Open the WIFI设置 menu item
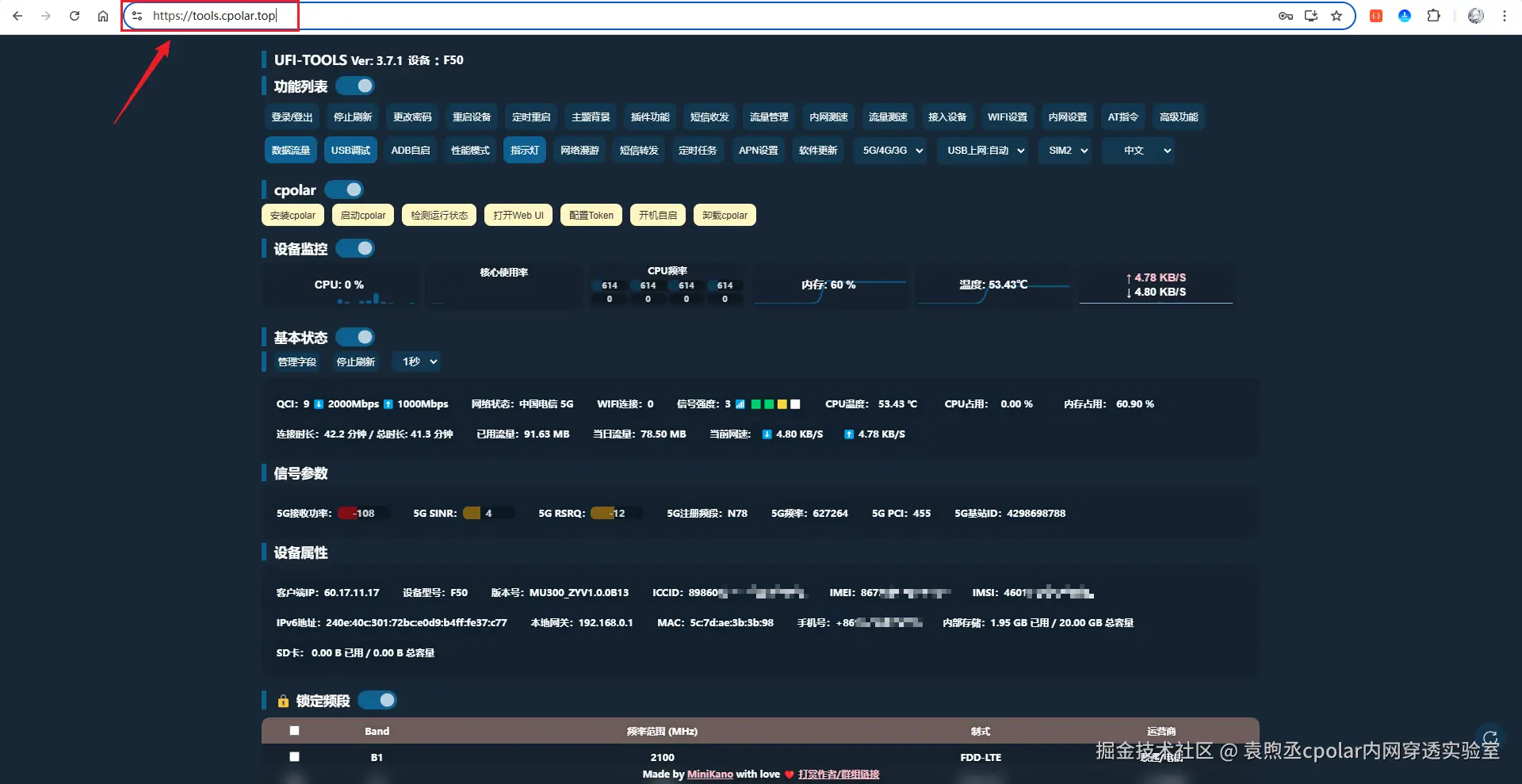The width and height of the screenshot is (1522, 784). click(x=1008, y=117)
